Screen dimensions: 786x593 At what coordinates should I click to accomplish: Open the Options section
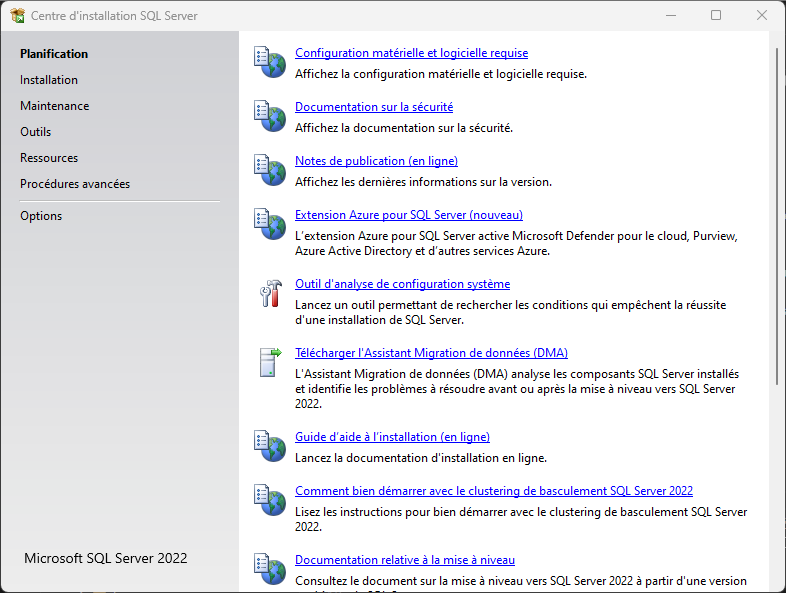[x=41, y=216]
